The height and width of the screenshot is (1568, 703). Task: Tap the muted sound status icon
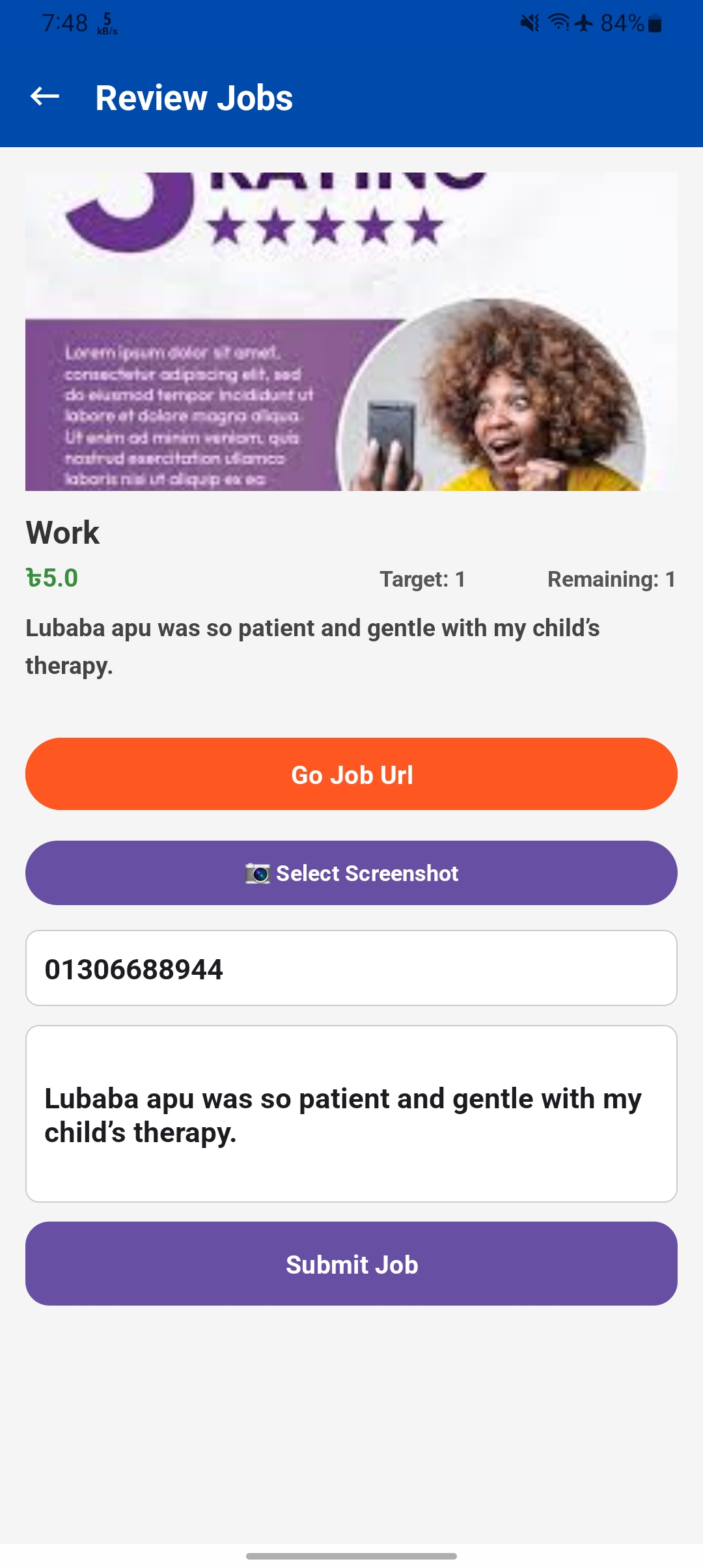point(530,23)
